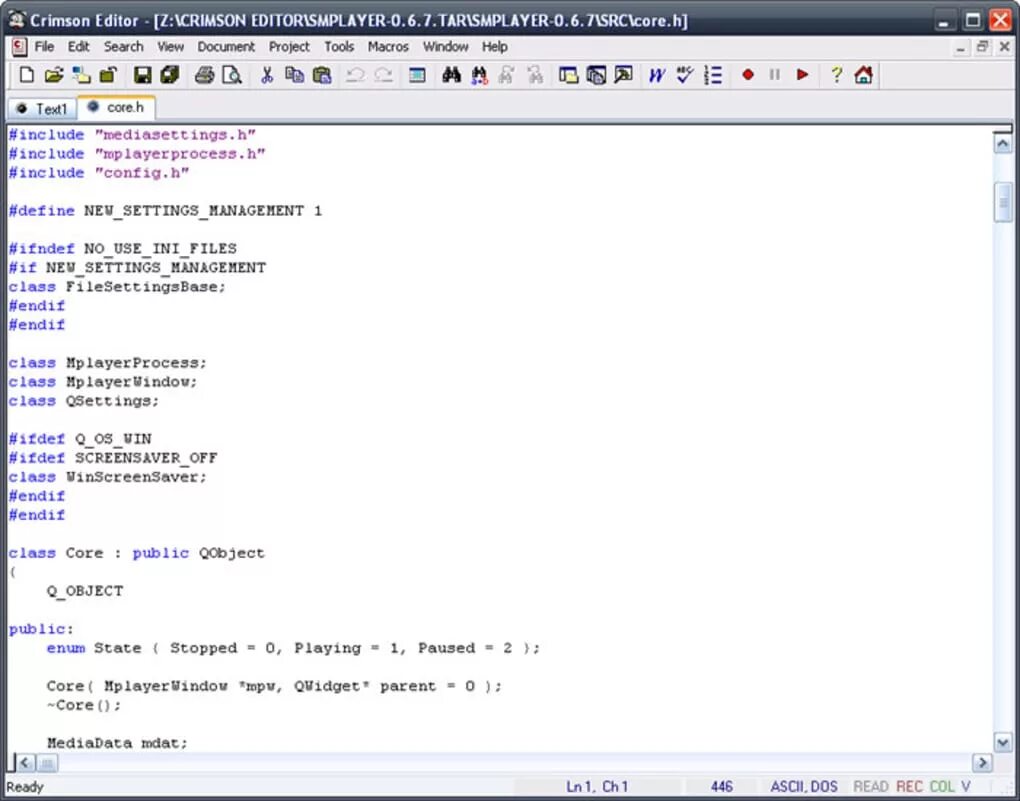
Task: Save the file with the floppy disk icon
Action: (142, 75)
